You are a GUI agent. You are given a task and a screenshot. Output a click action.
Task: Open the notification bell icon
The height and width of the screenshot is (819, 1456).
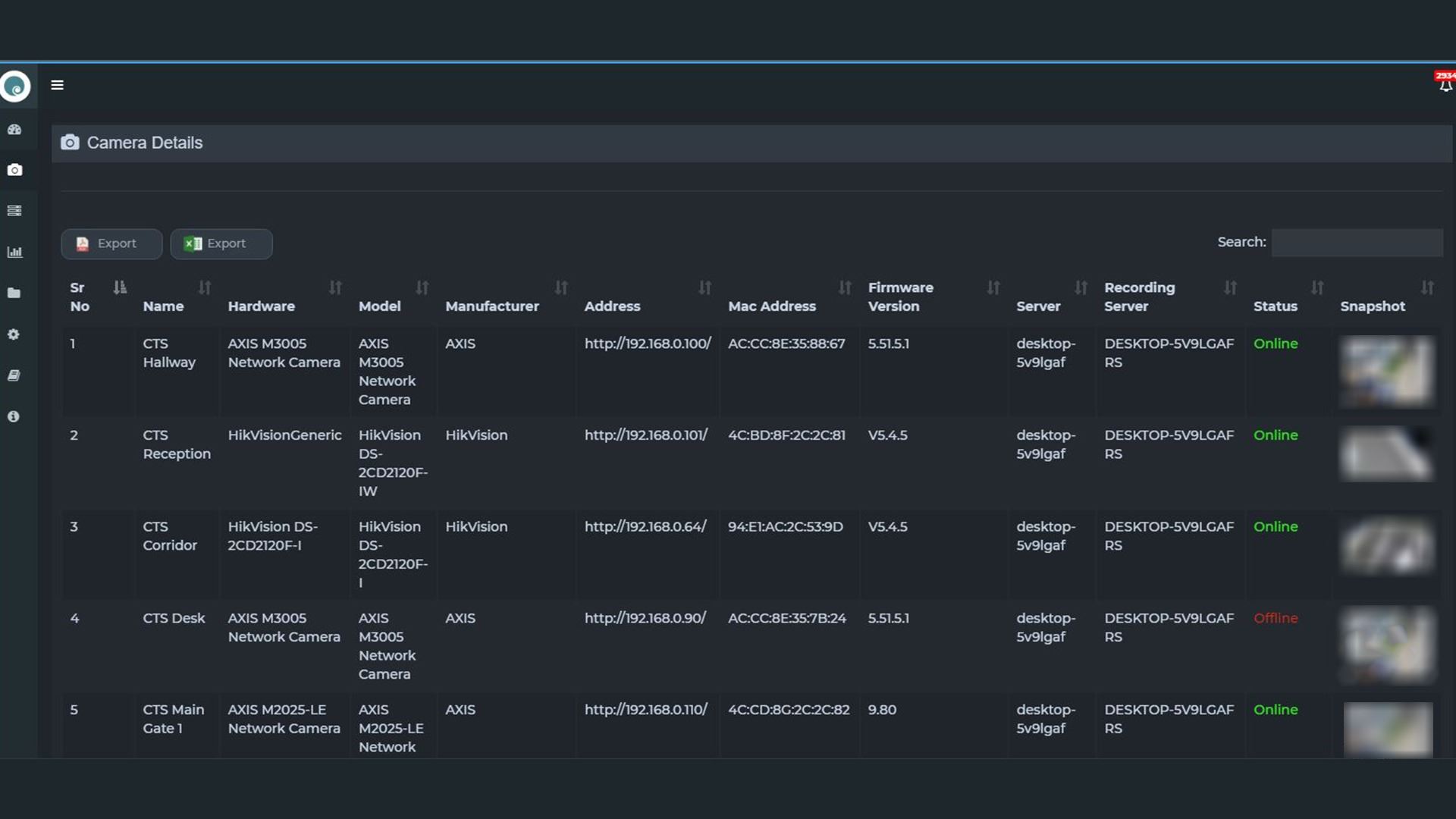pos(1445,84)
